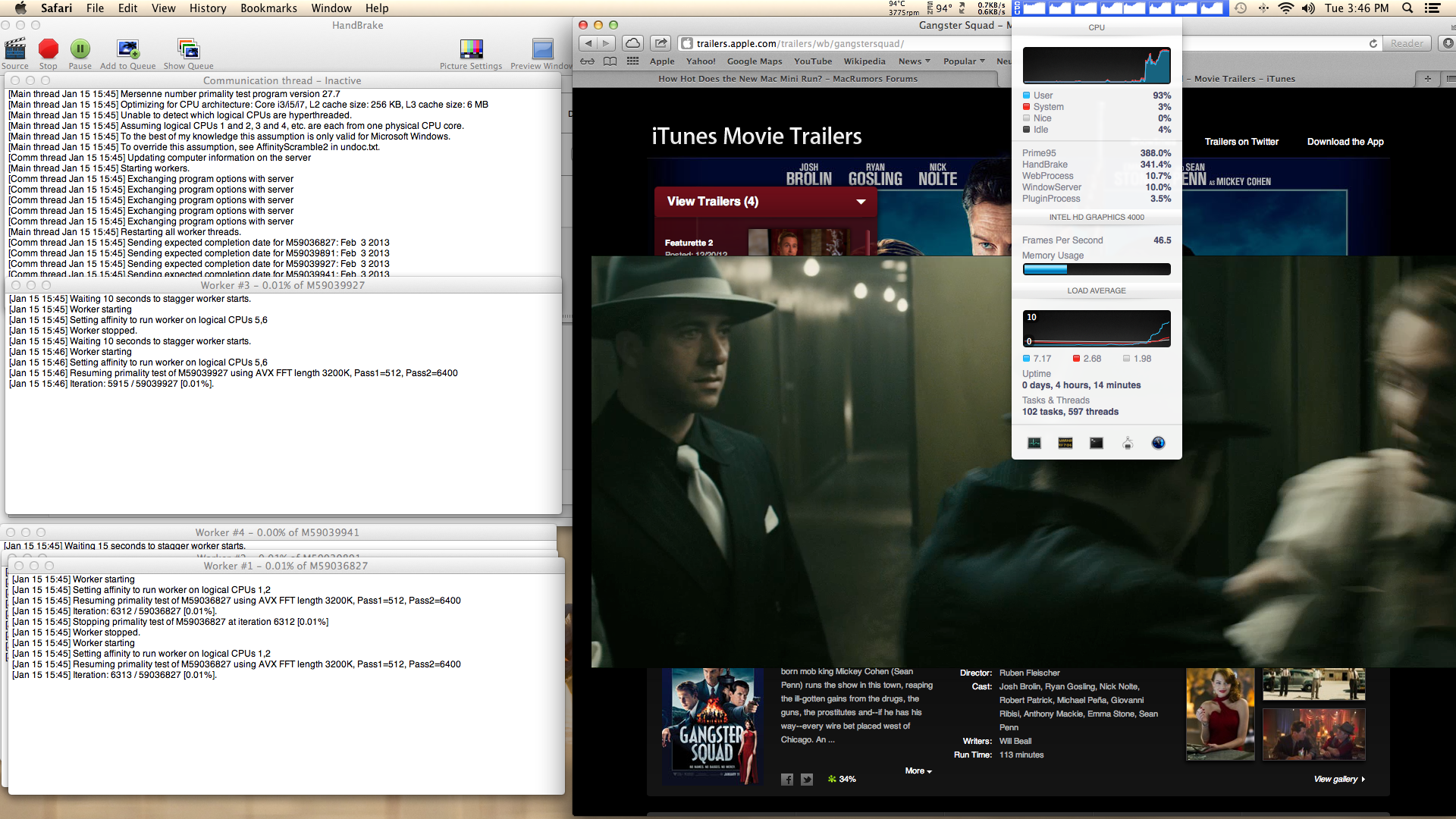The width and height of the screenshot is (1456, 819).
Task: Open the Bookmarks menu in menu bar
Action: point(268,8)
